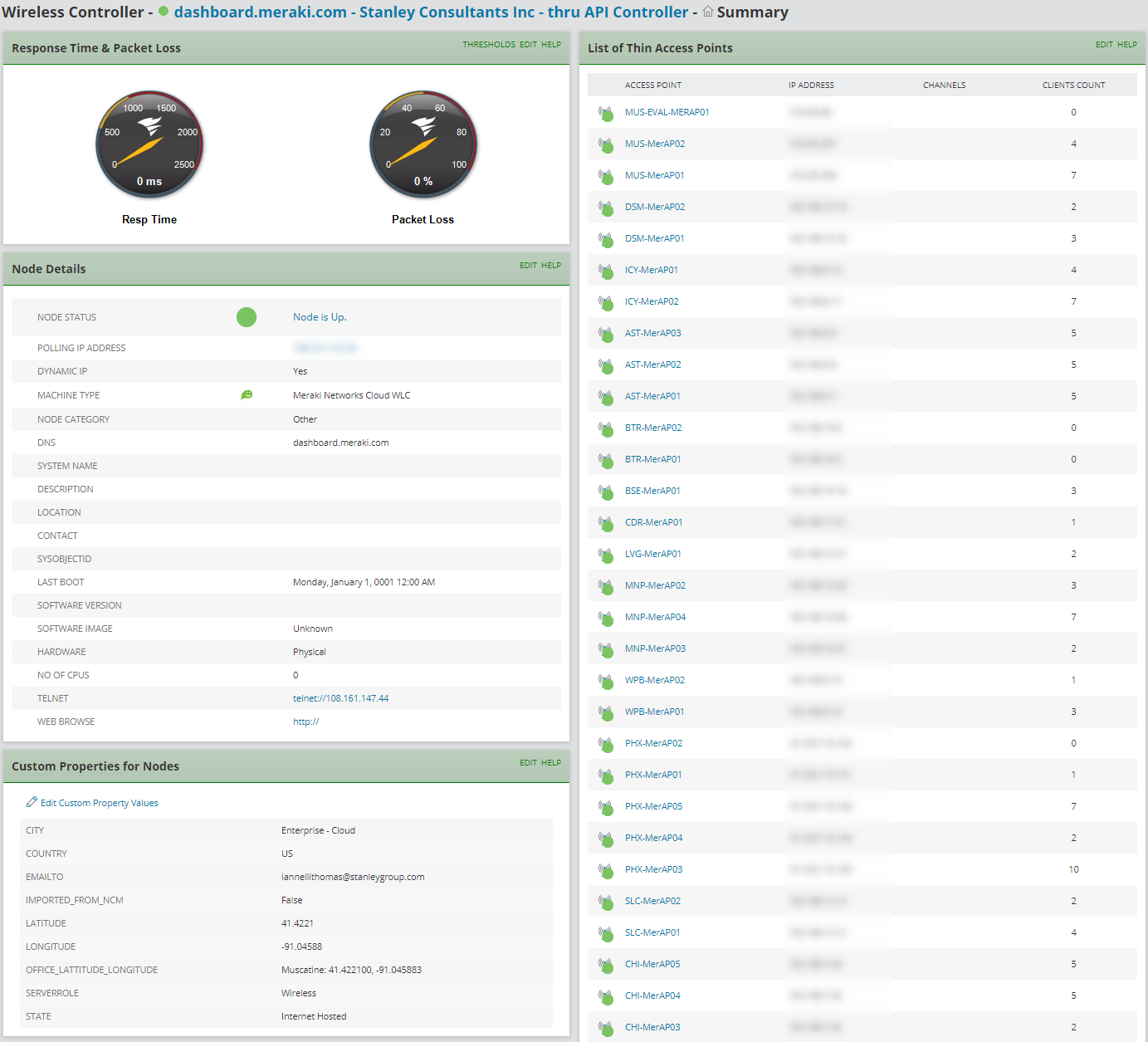Viewport: 1148px width, 1042px height.
Task: Click the access point icon for BSE-MerAP01
Action: coord(606,492)
